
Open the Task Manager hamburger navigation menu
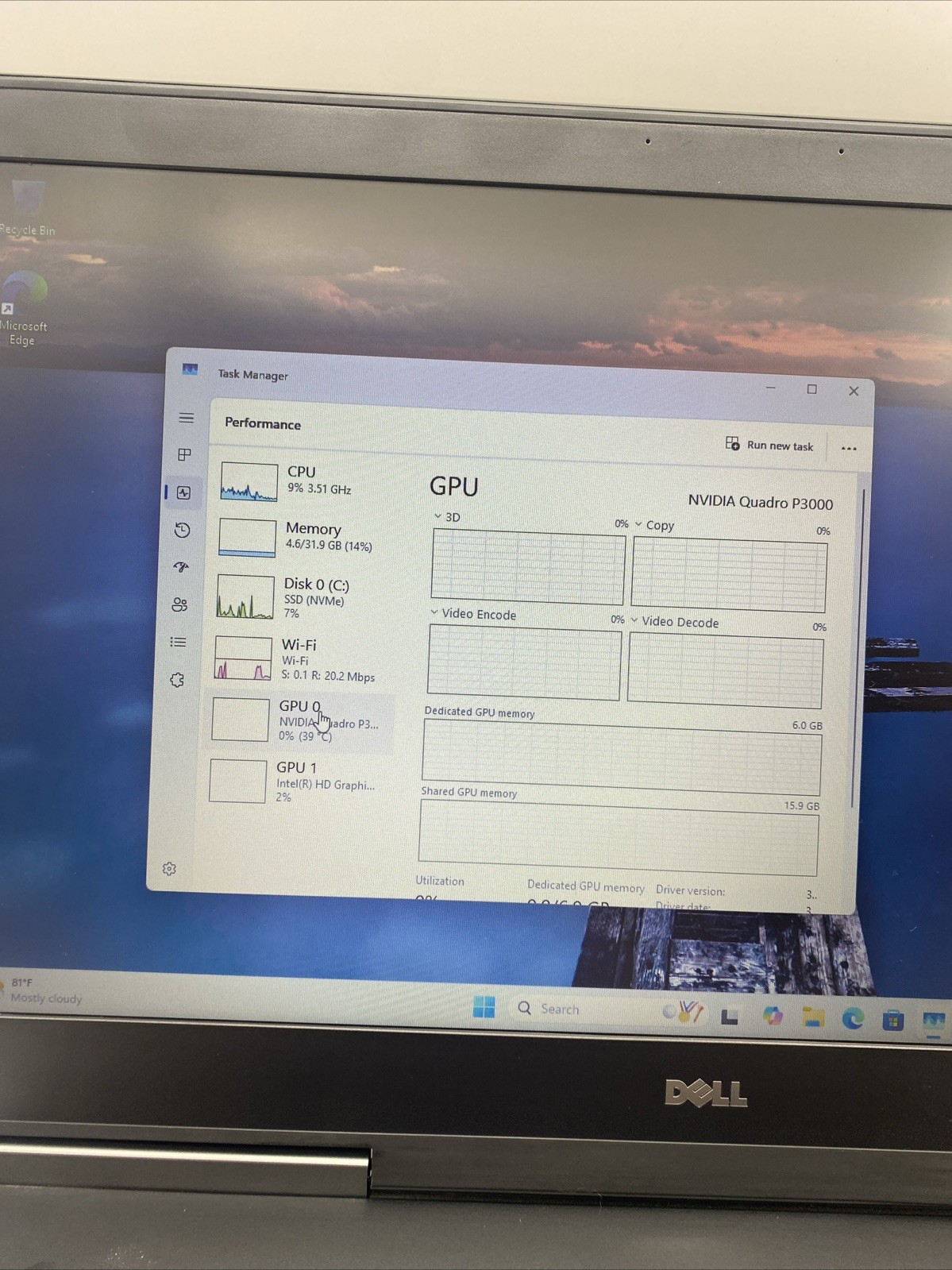pos(187,418)
